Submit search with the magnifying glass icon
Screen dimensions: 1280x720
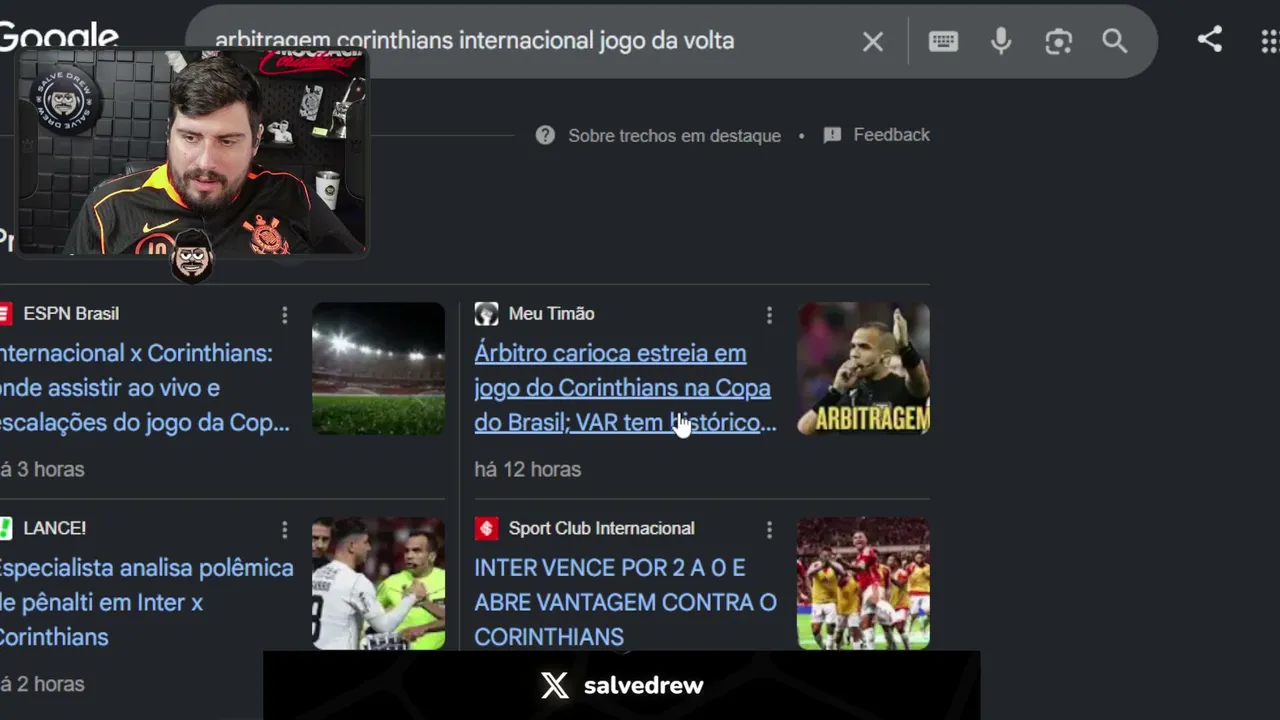1115,41
